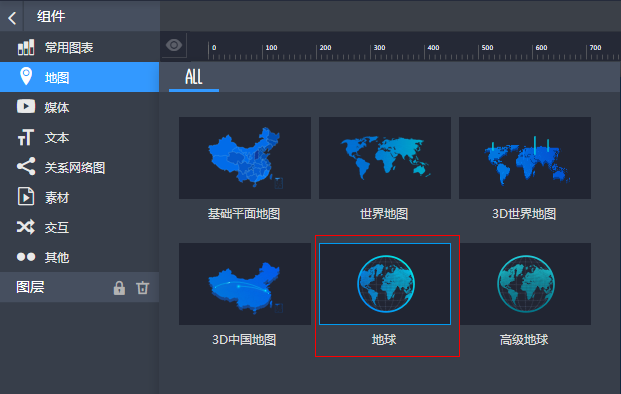This screenshot has width=621, height=394.
Task: Select the 3D中国地图 thumbnail
Action: (245, 284)
